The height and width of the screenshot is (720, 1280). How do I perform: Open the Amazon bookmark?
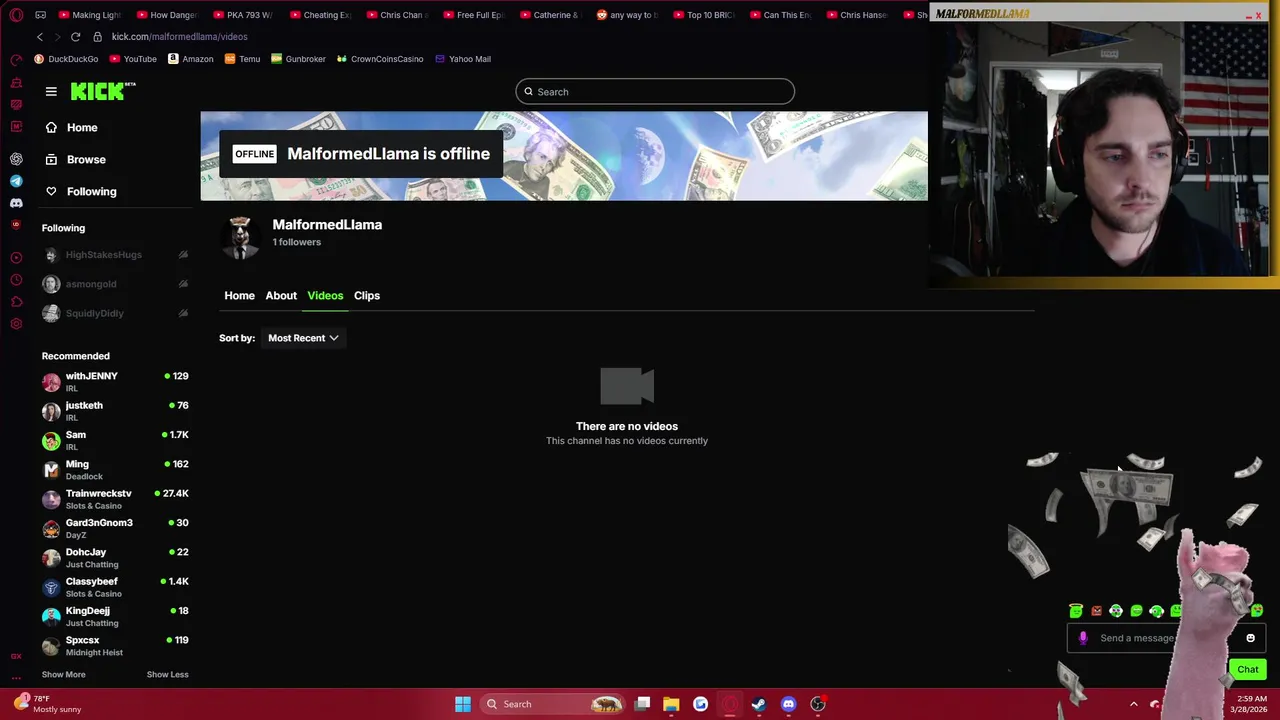pyautogui.click(x=190, y=59)
